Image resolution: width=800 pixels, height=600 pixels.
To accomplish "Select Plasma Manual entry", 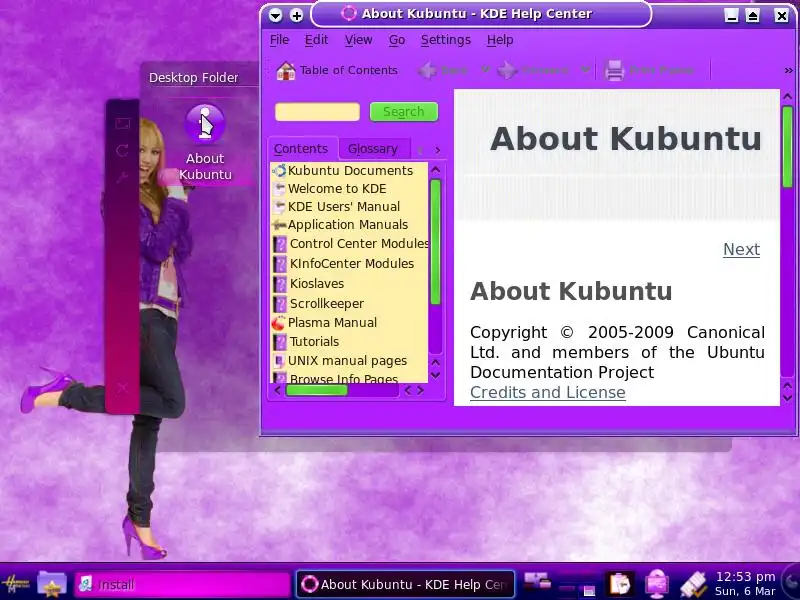I will 332,322.
